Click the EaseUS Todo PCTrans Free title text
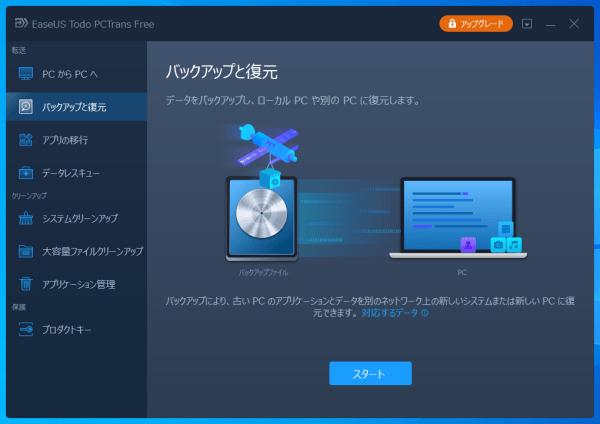Image resolution: width=600 pixels, height=424 pixels. point(93,24)
